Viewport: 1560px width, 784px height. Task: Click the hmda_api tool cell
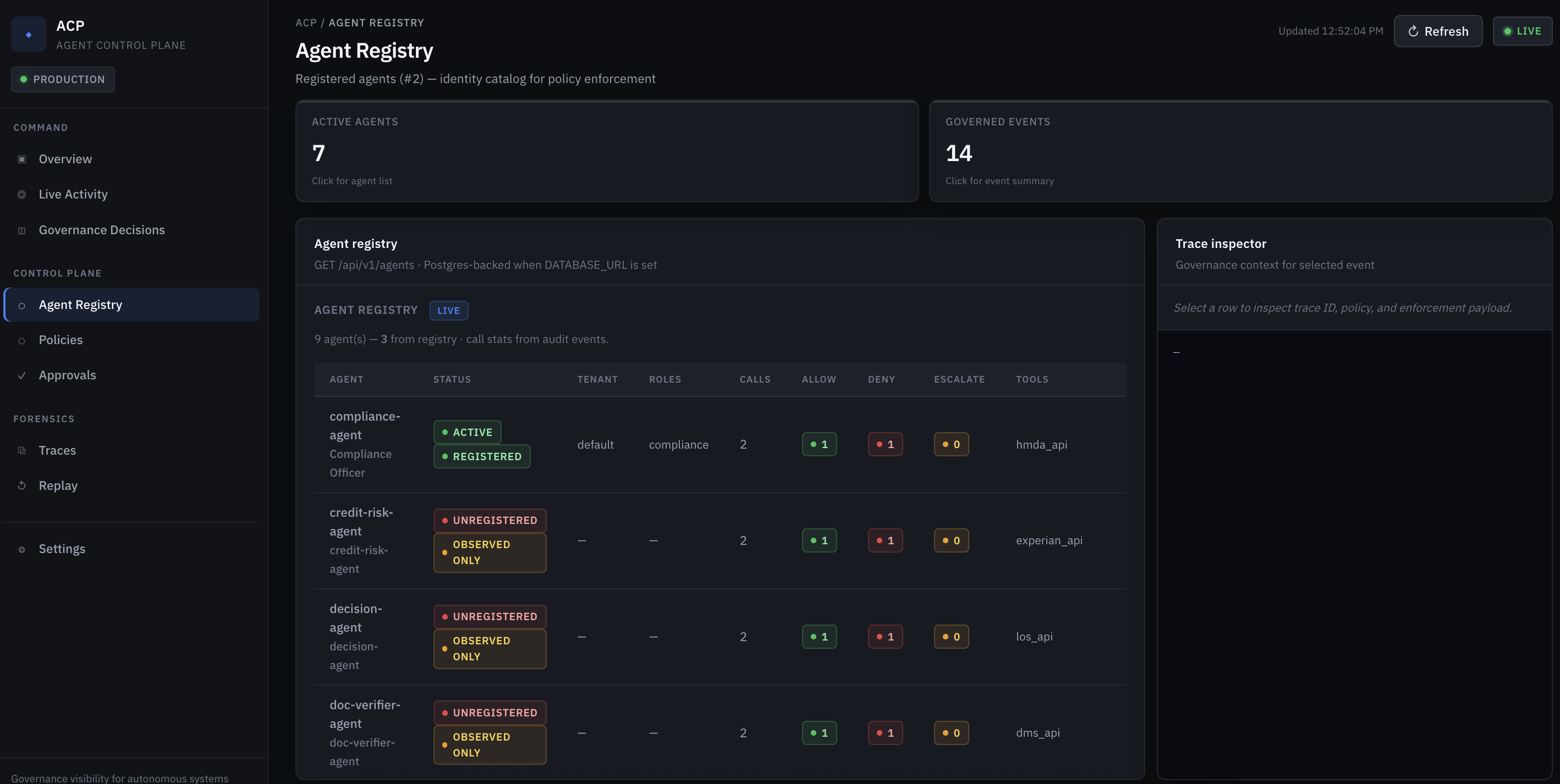pos(1042,445)
